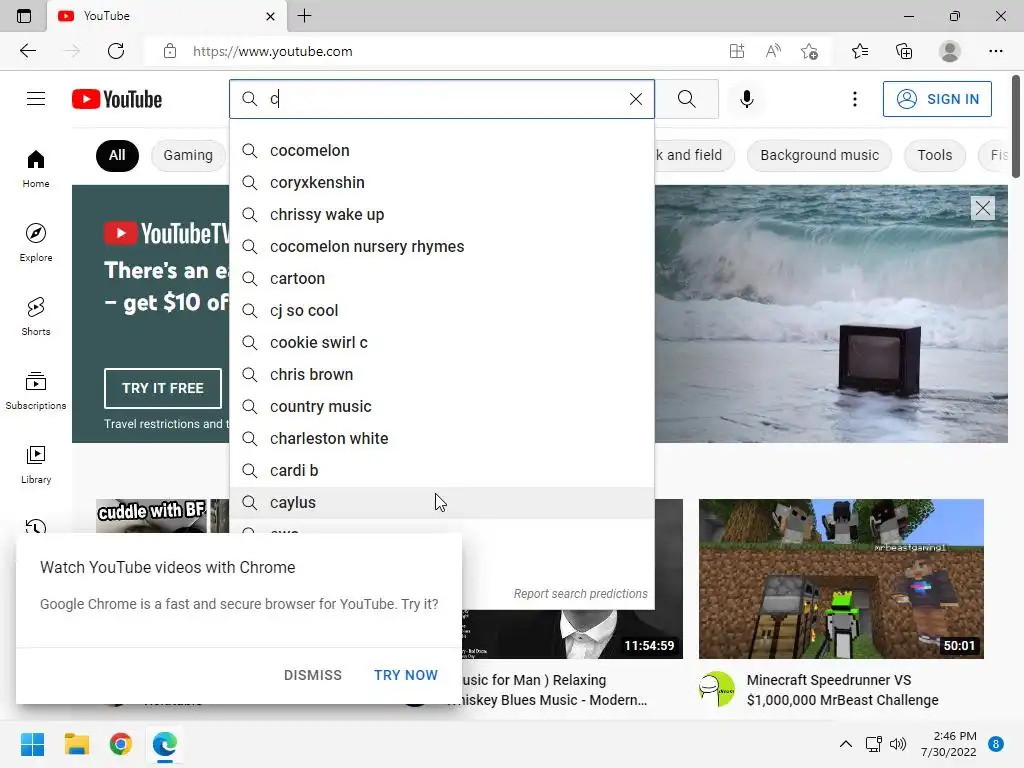Image resolution: width=1024 pixels, height=768 pixels.
Task: Choose the cookie swirl c suggestion
Action: (441, 342)
